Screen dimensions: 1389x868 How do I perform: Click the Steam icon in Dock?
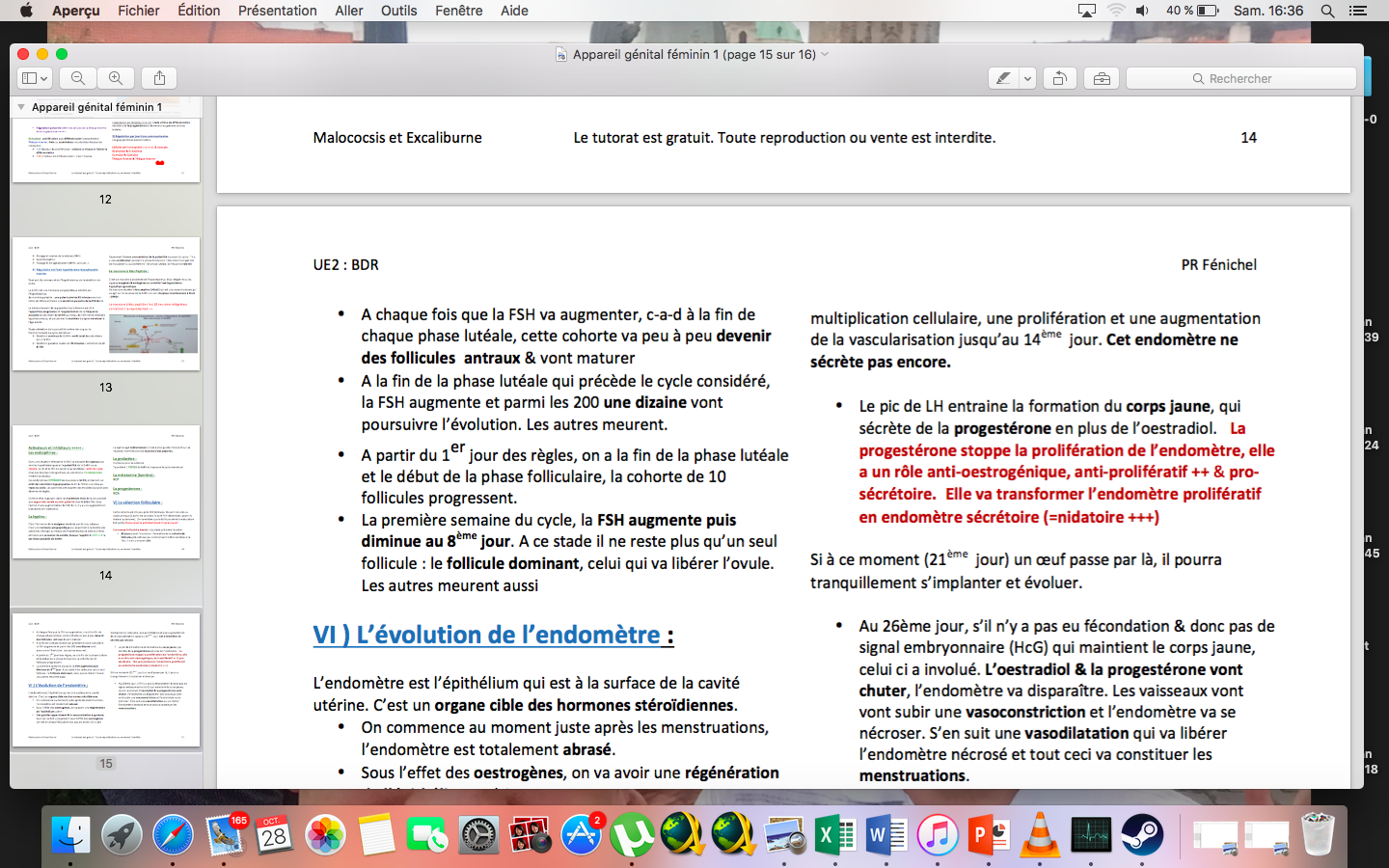click(1142, 835)
